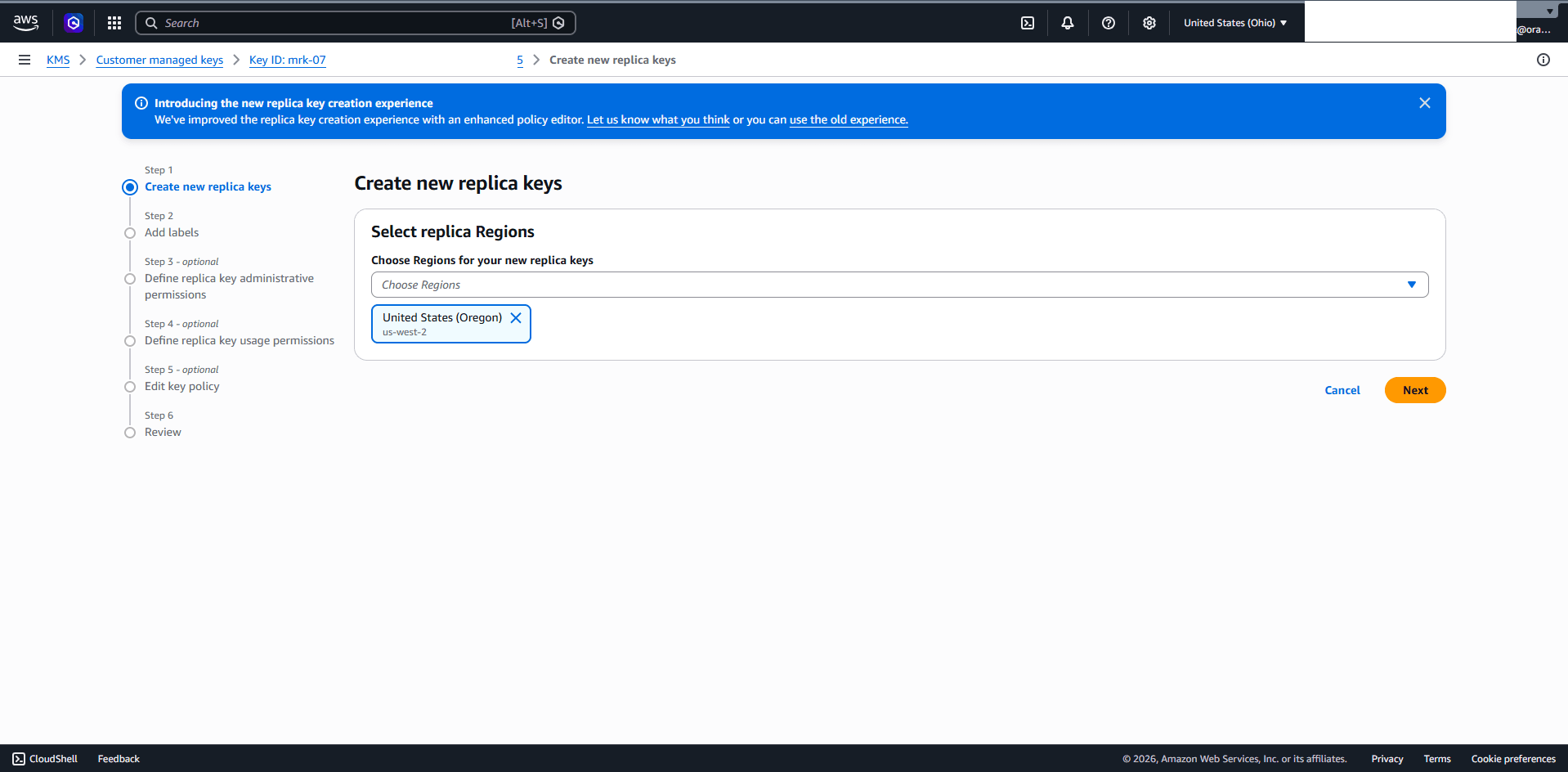Open the KMS service icon beside the logo
The image size is (1568, 772).
[74, 22]
